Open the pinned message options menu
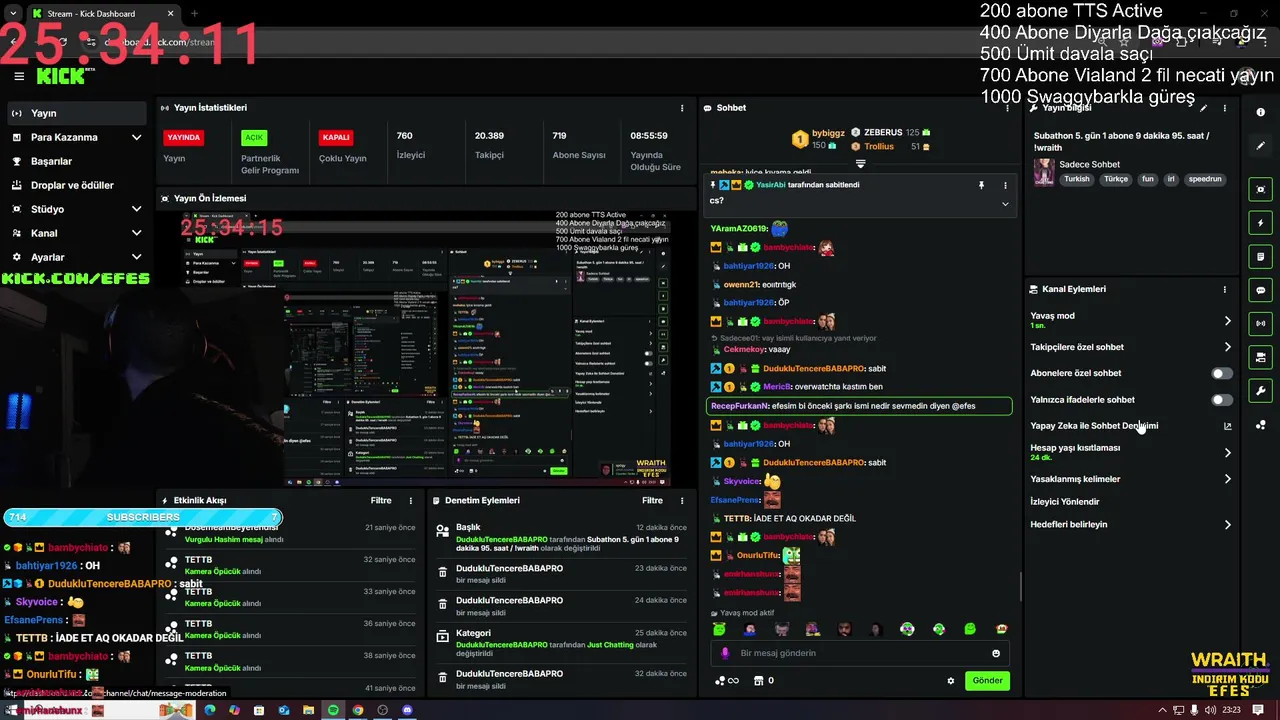Viewport: 1280px width, 720px height. point(1005,185)
